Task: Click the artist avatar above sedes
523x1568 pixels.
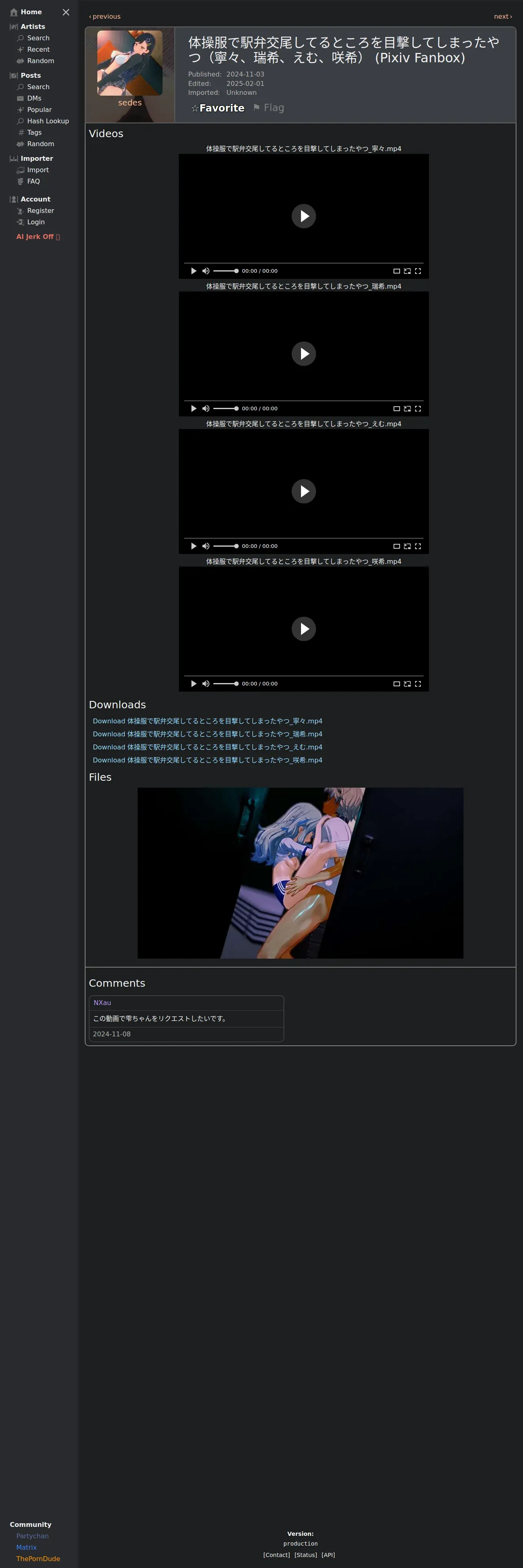Action: pyautogui.click(x=130, y=64)
